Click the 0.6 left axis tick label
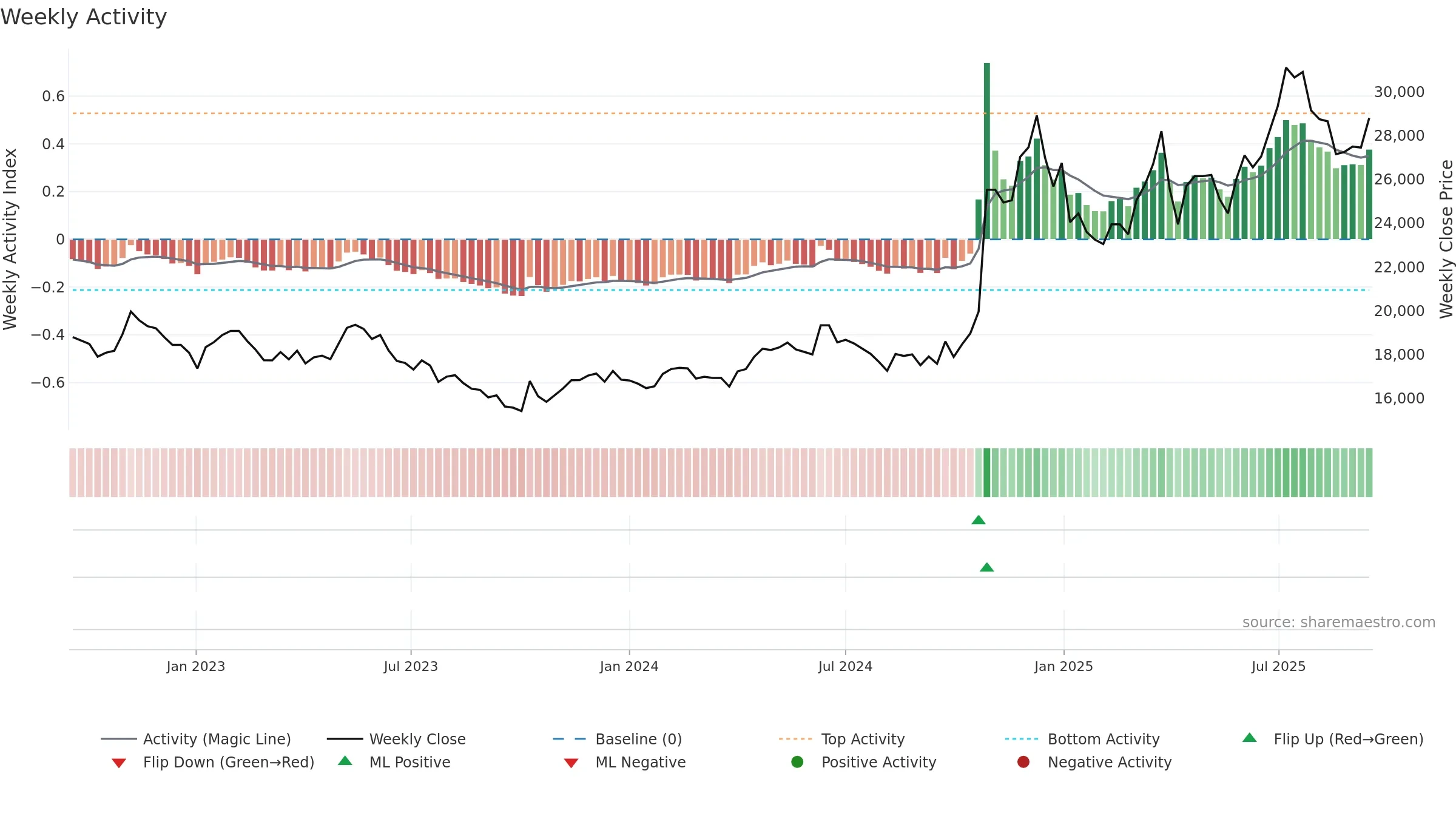Viewport: 1456px width, 819px height. [x=53, y=96]
